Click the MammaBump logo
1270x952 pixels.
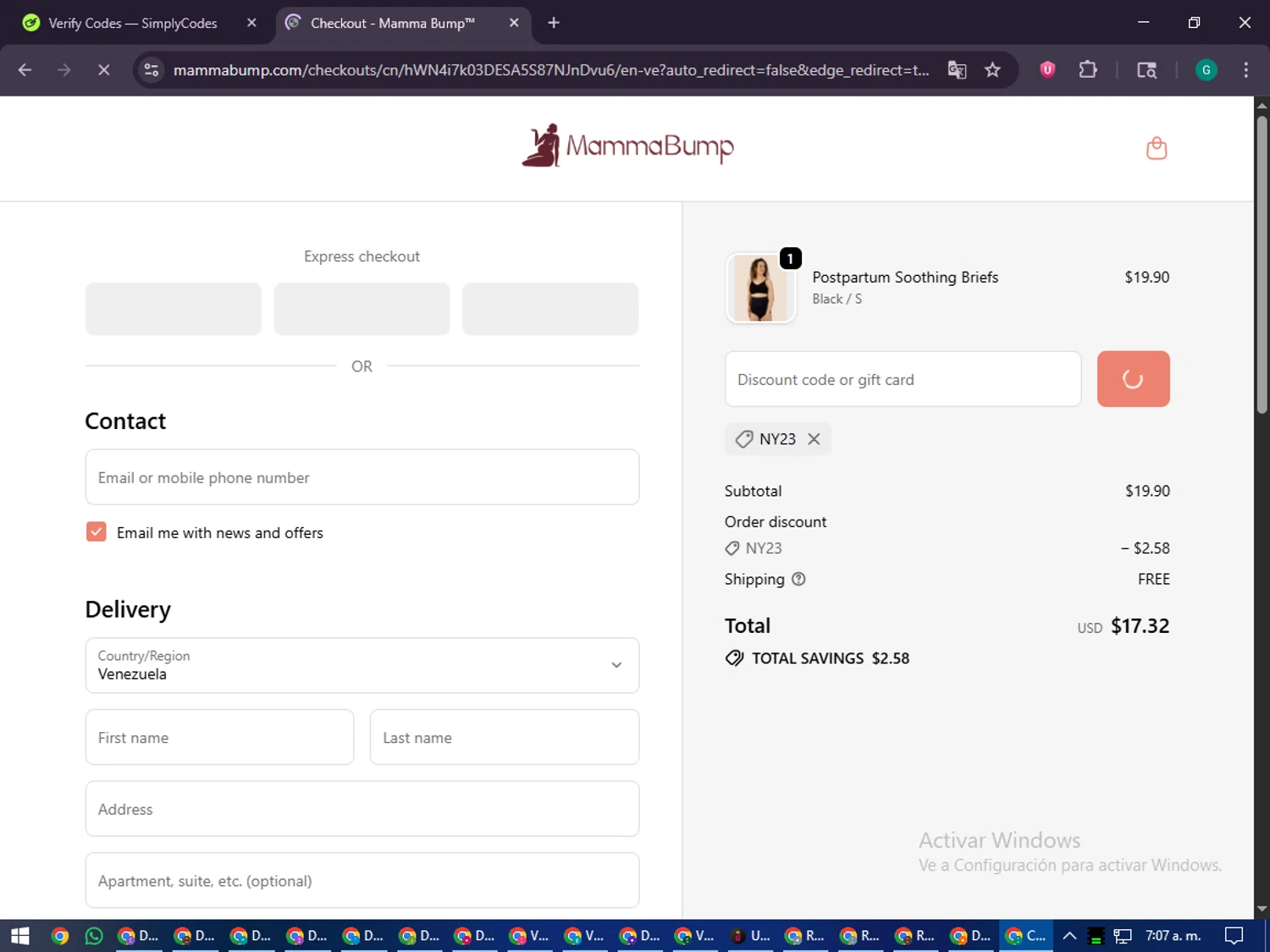[x=627, y=146]
